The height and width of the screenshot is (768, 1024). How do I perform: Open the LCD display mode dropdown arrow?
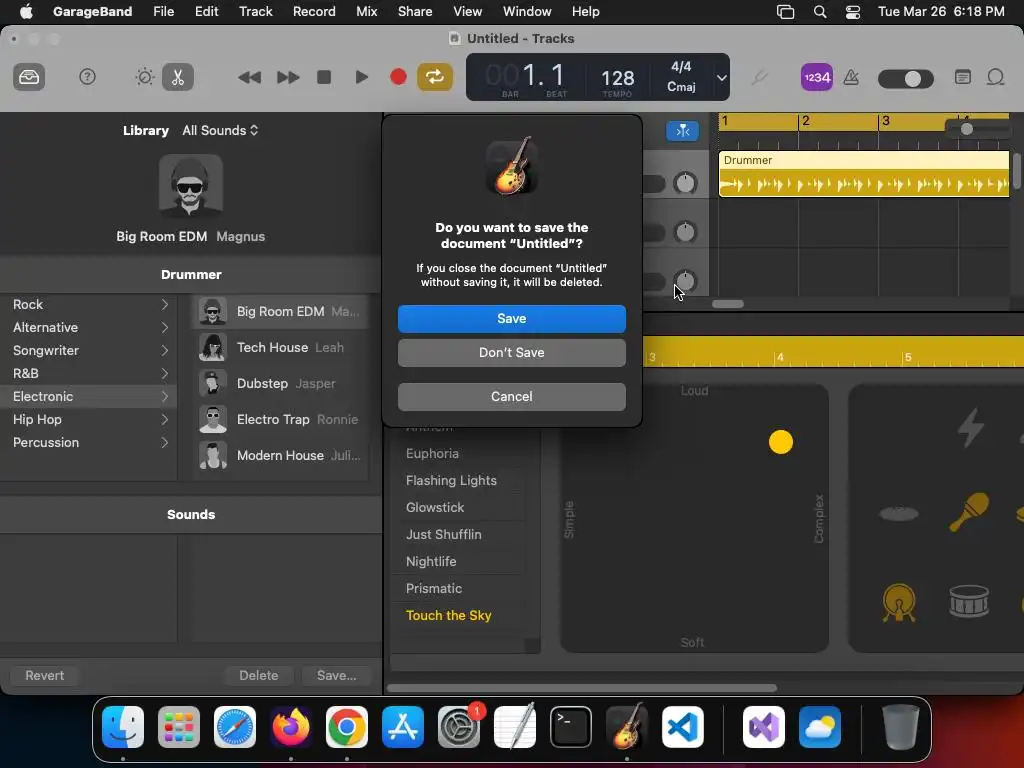722,78
